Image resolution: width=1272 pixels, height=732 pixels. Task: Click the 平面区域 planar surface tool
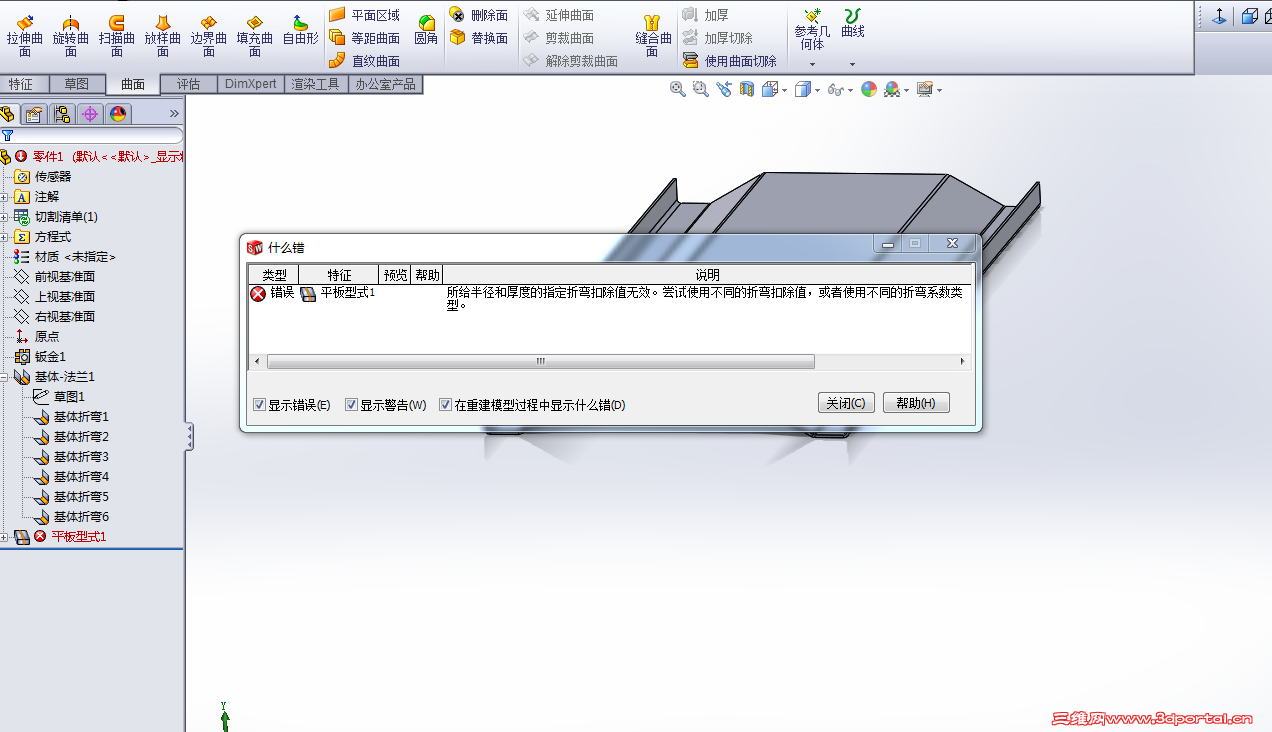(x=365, y=15)
